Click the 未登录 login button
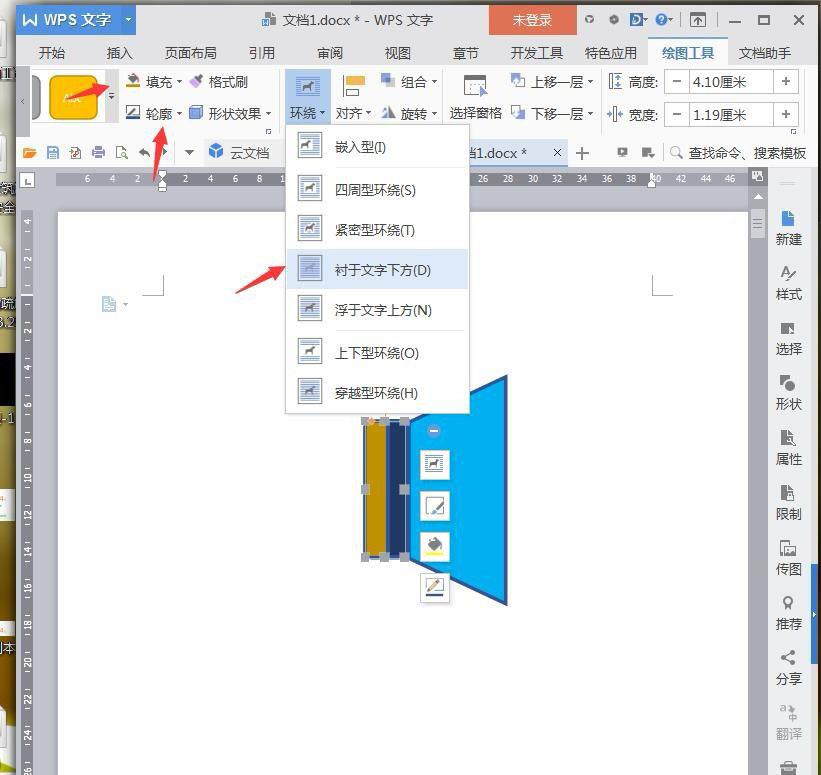Viewport: 821px width, 775px height. 531,19
